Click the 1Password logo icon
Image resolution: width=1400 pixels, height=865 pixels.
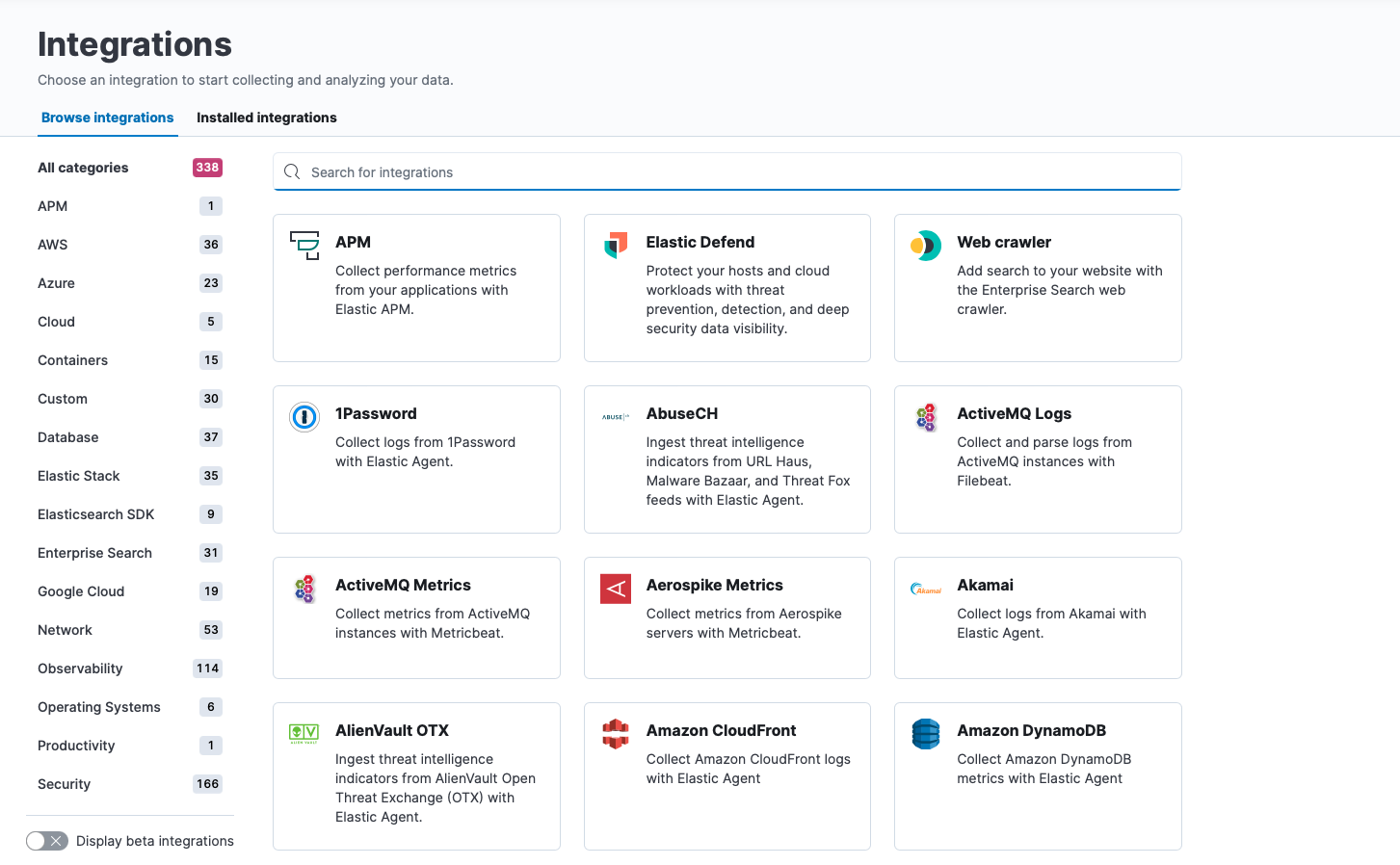[x=304, y=417]
